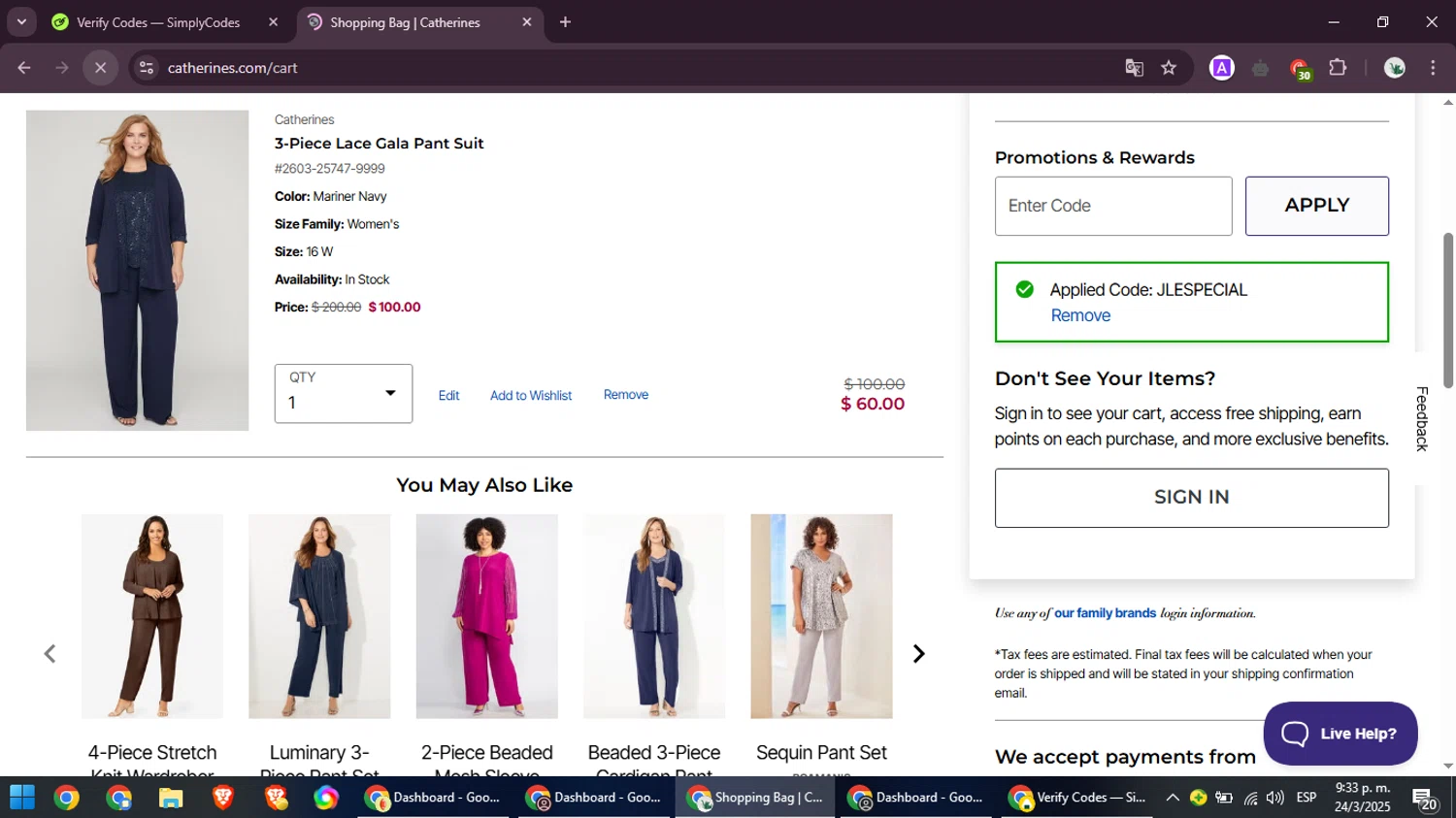Remove applied code JLESPECIAL
This screenshot has width=1456, height=818.
(1080, 315)
